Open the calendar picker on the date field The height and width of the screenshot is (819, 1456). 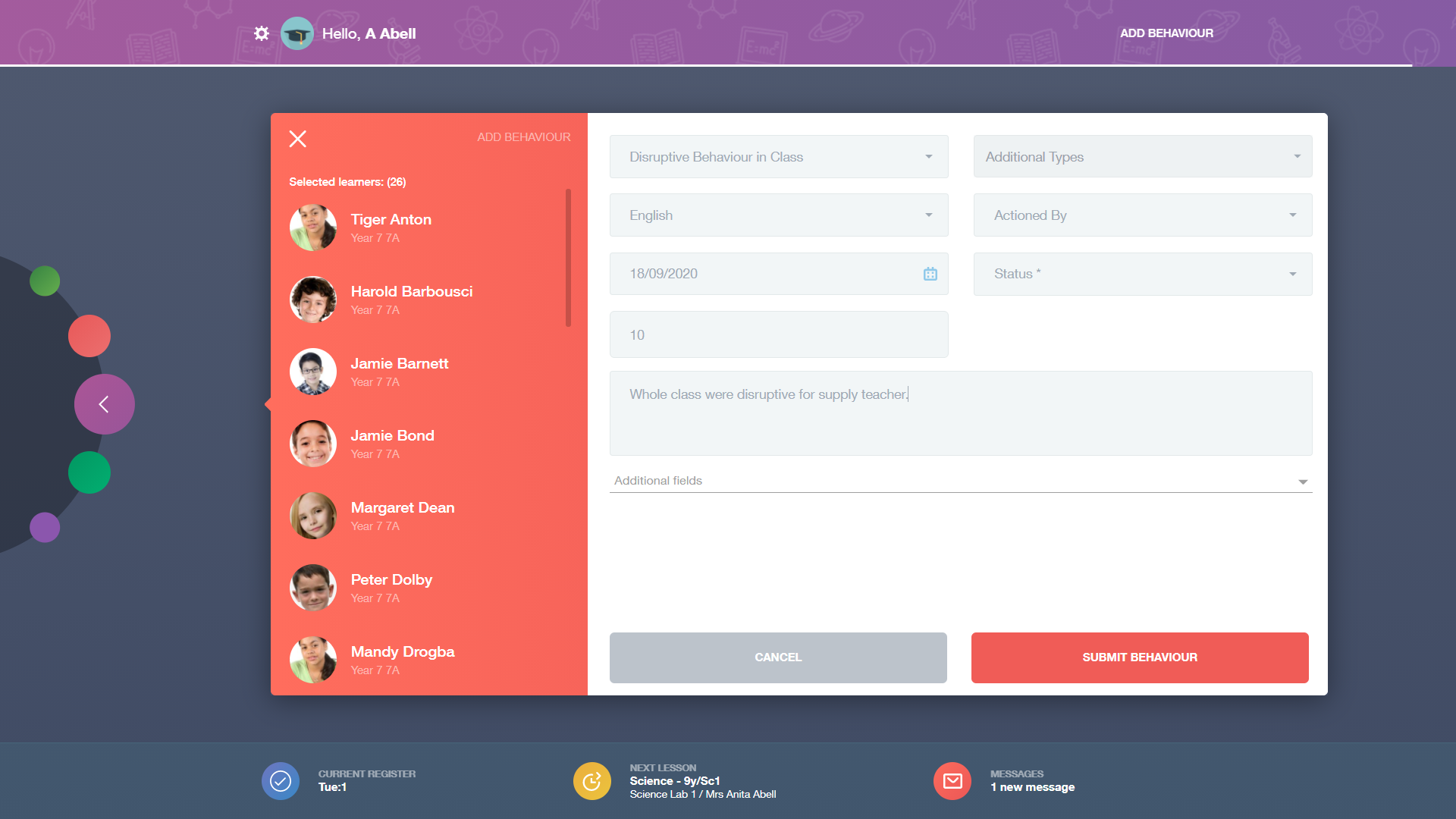929,274
